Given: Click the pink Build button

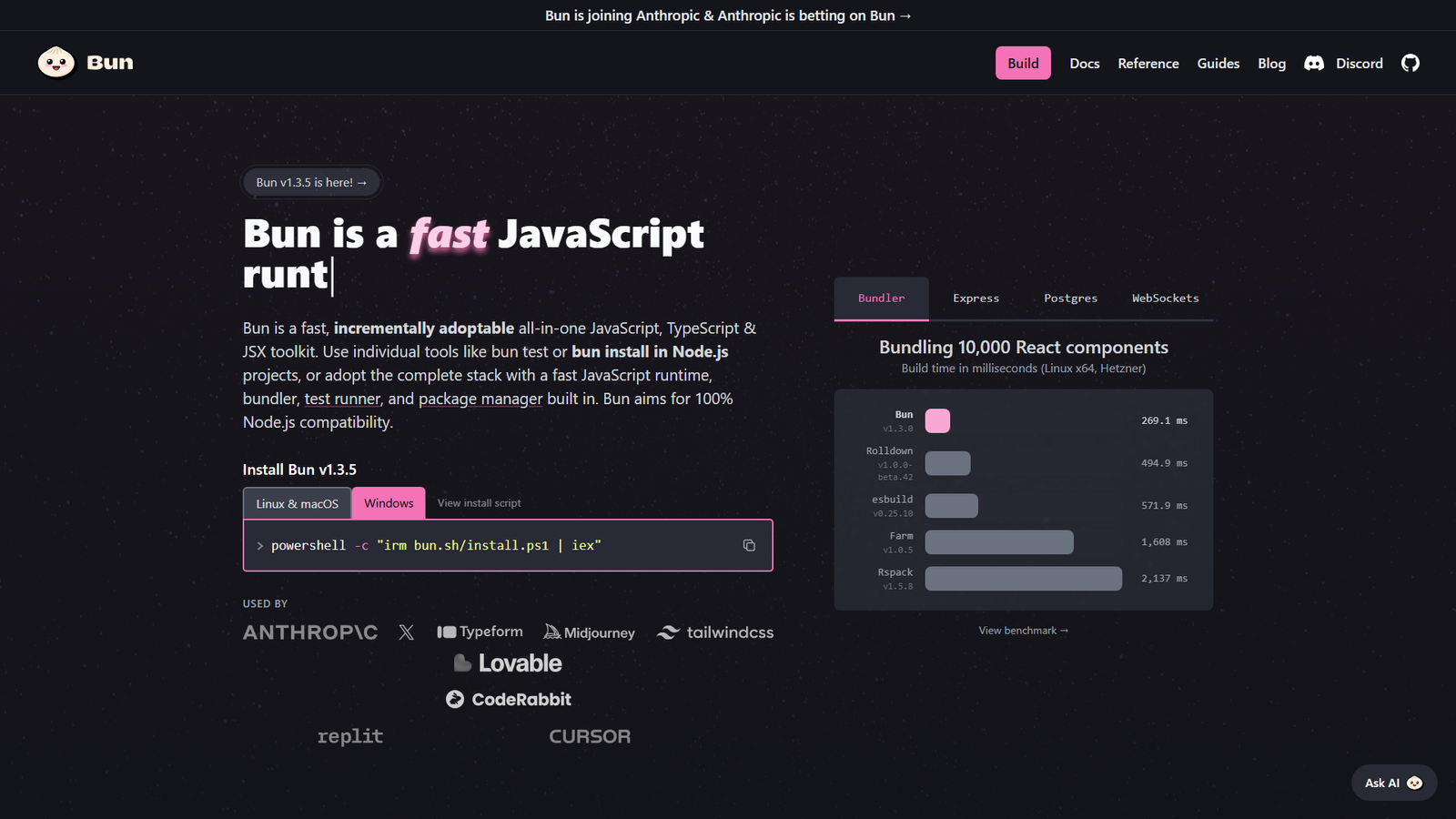Looking at the screenshot, I should (1023, 64).
